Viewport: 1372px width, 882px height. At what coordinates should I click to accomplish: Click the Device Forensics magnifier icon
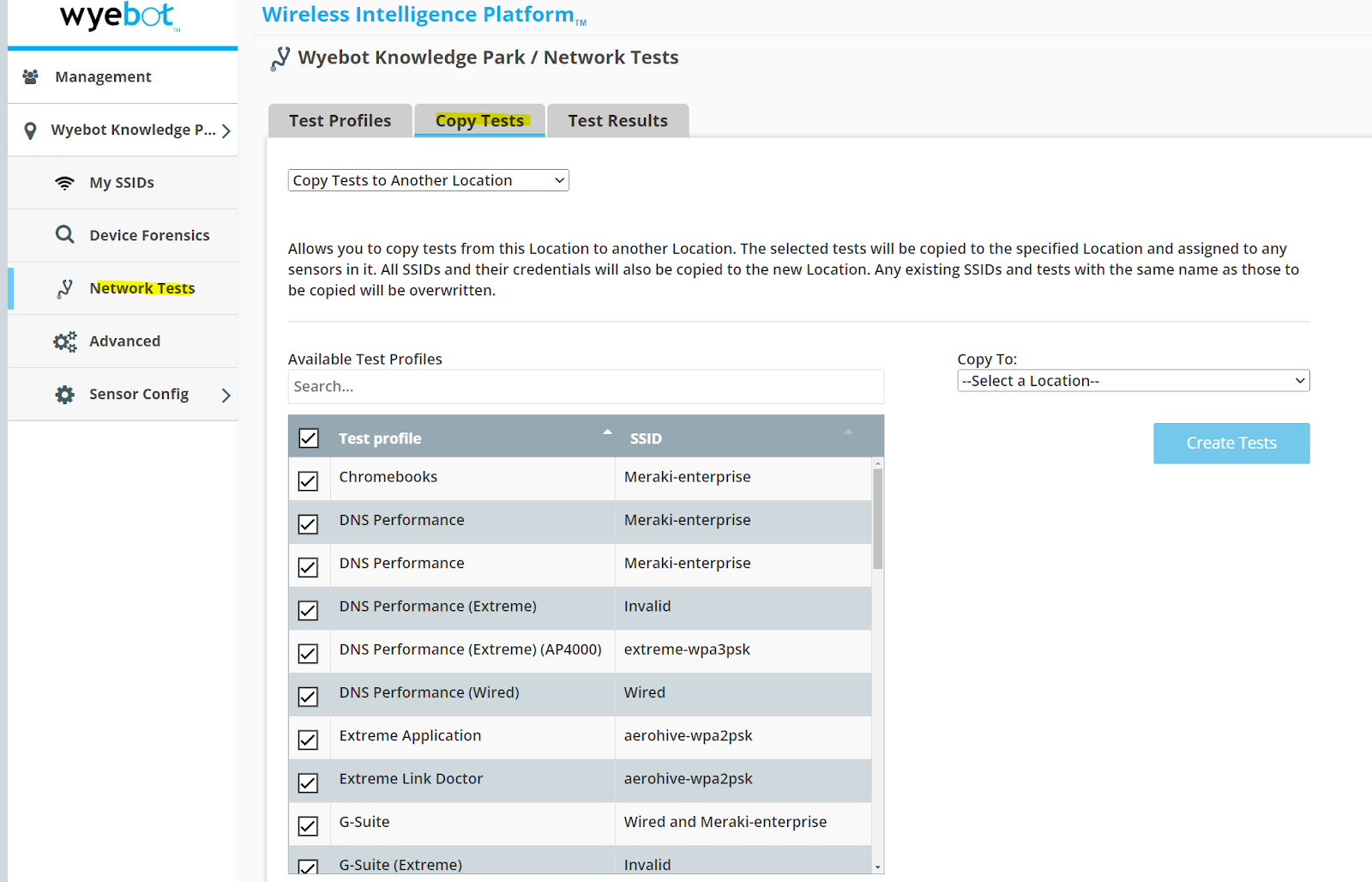coord(64,235)
